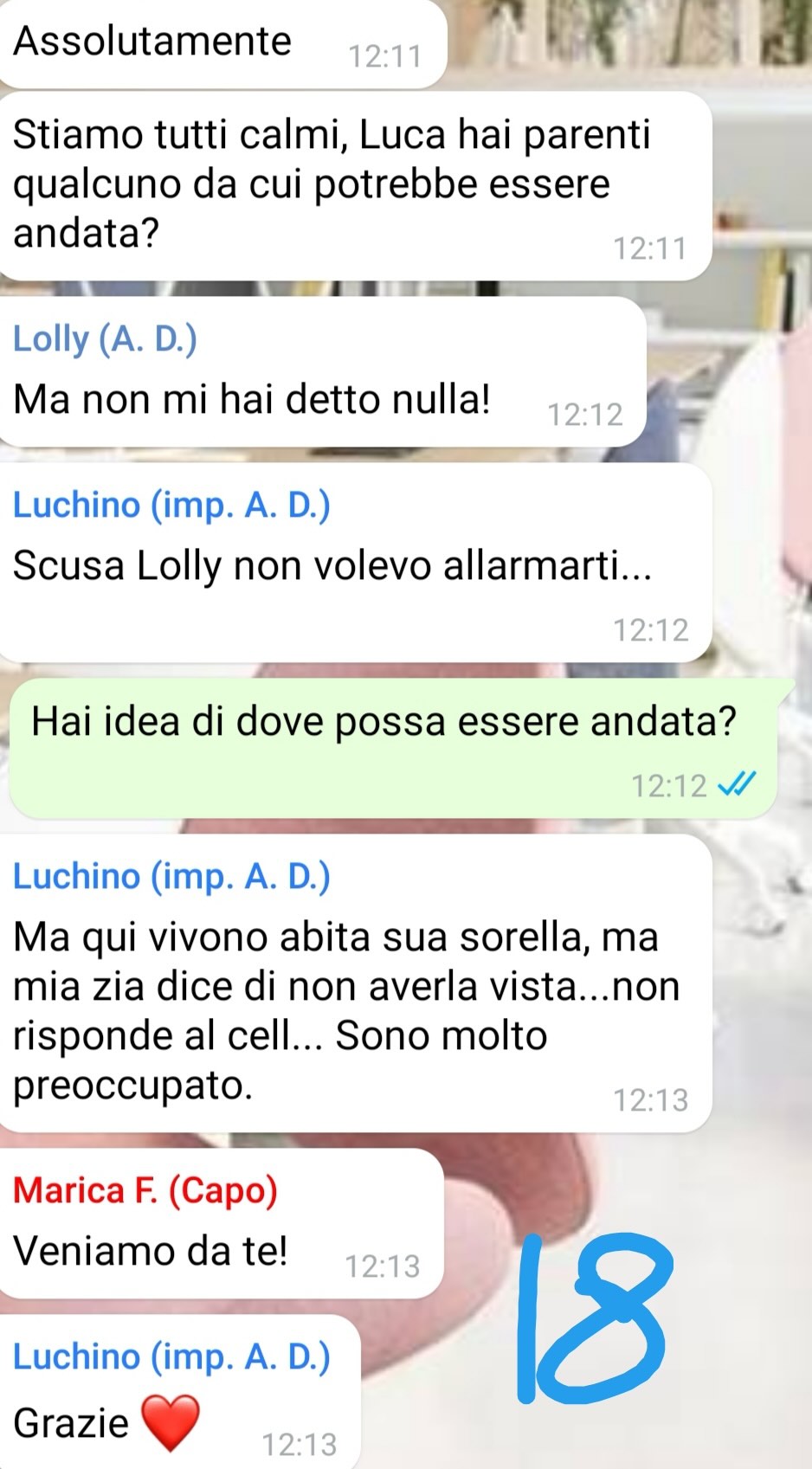The image size is (812, 1469).
Task: Open sender name Lolly (A. D.)
Action: tap(105, 338)
